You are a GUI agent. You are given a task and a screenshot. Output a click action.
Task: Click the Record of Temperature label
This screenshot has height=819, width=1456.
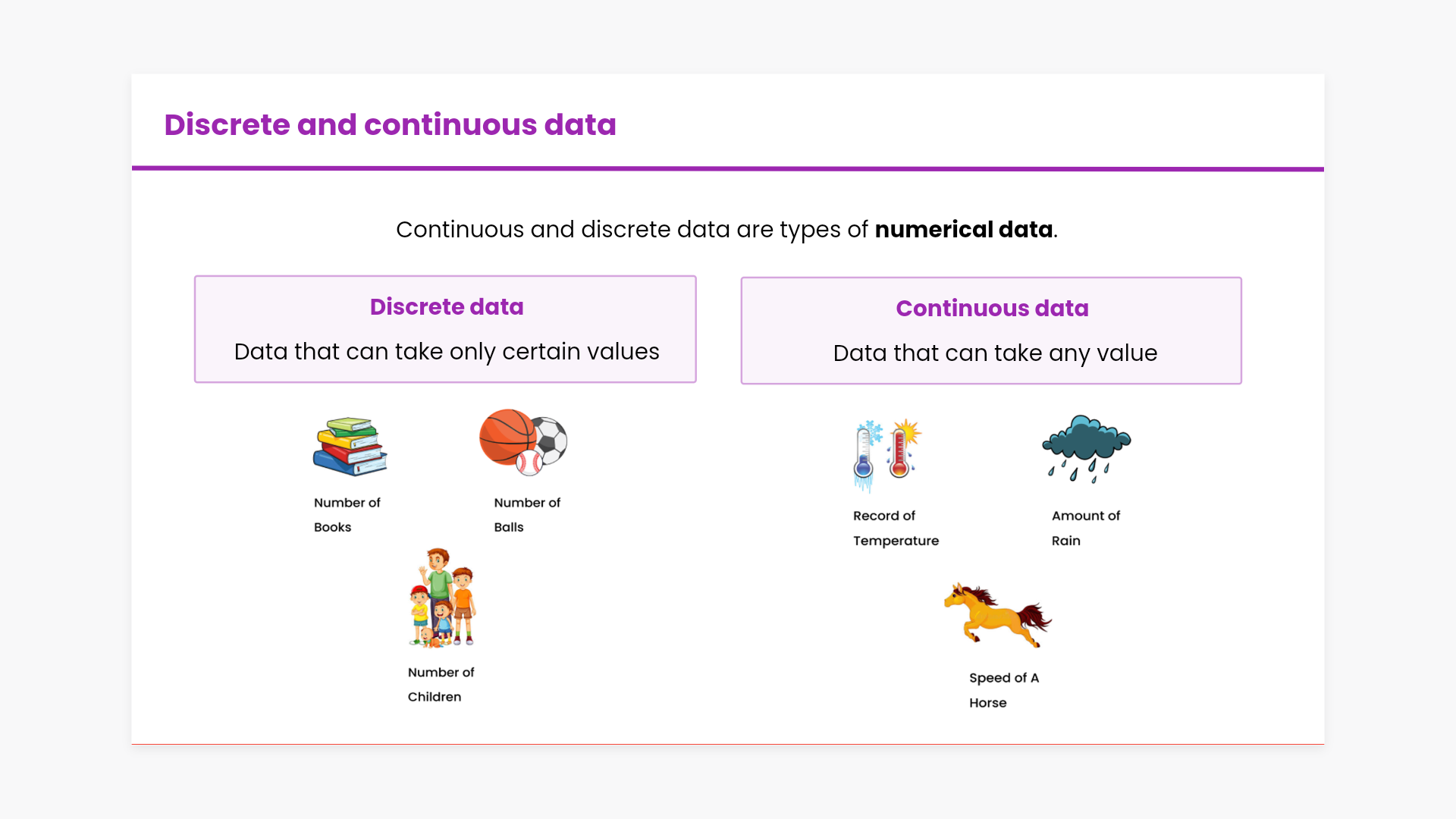click(x=896, y=528)
